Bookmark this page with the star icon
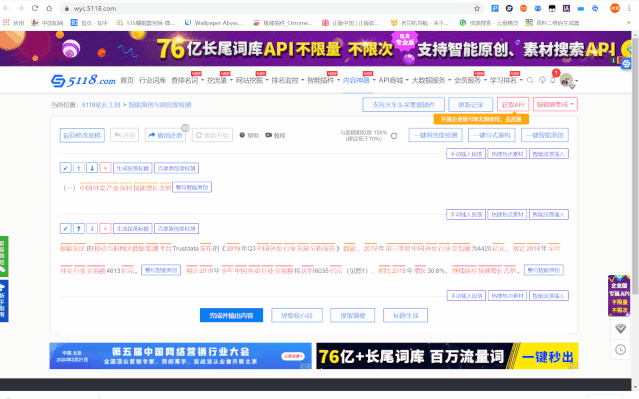 pos(477,8)
